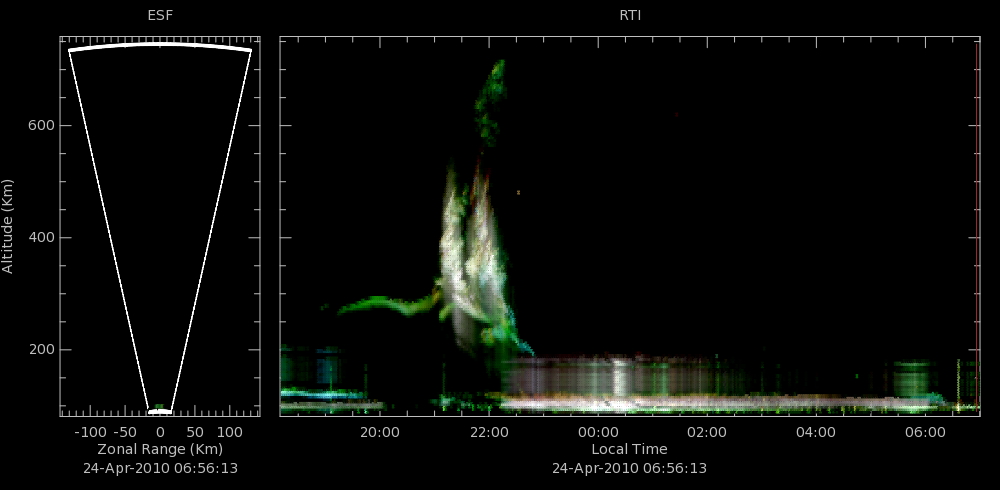Click altitude tick label 600
Image resolution: width=1000 pixels, height=490 pixels.
pyautogui.click(x=41, y=126)
